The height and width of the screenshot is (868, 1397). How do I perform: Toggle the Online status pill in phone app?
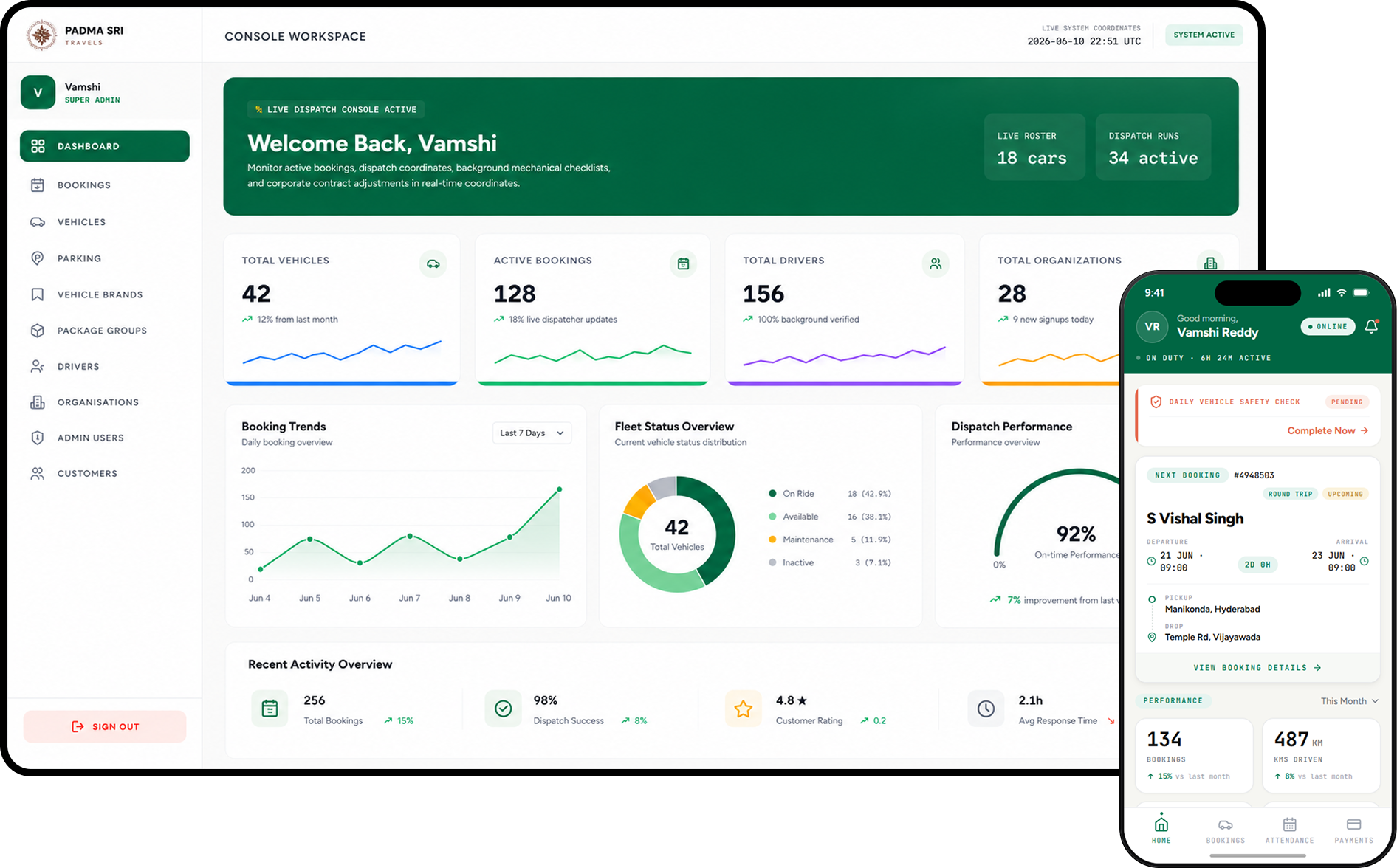pos(1328,326)
